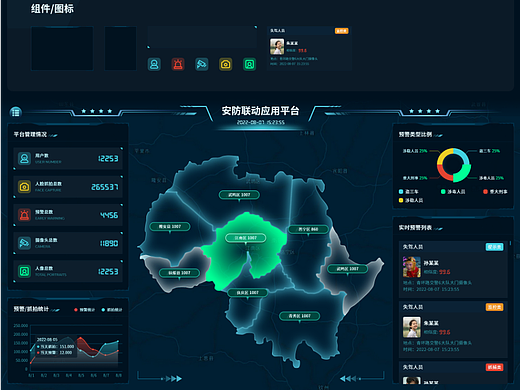Click similarity score 99.6 on first alert card
520x390 pixels.
tap(444, 272)
